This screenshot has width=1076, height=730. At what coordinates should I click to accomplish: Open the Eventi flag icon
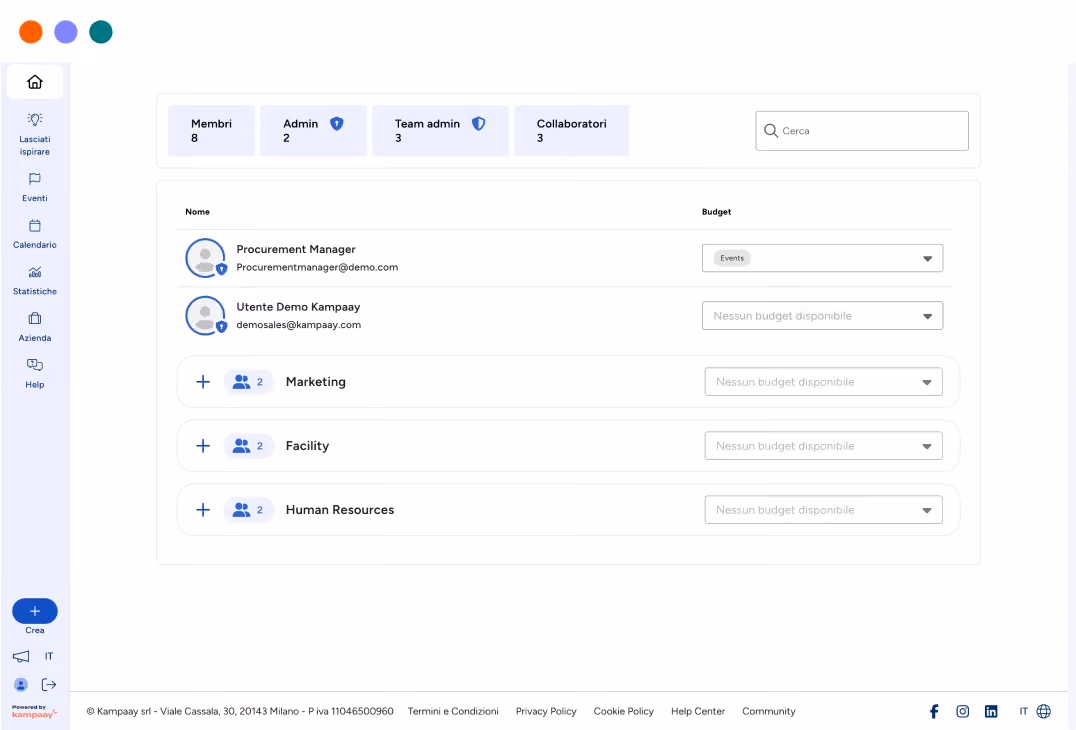35,179
